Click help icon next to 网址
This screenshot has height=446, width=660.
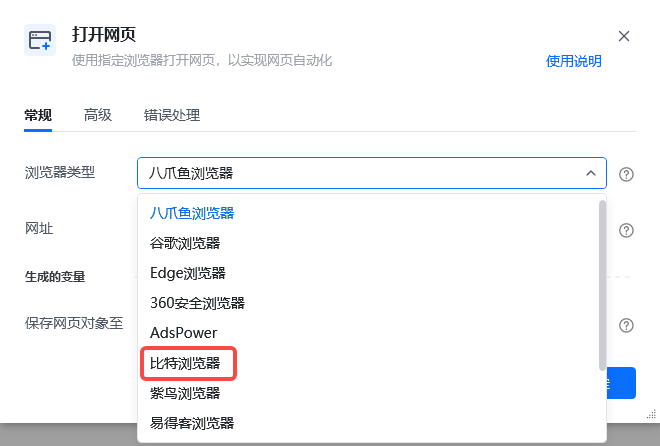click(626, 230)
